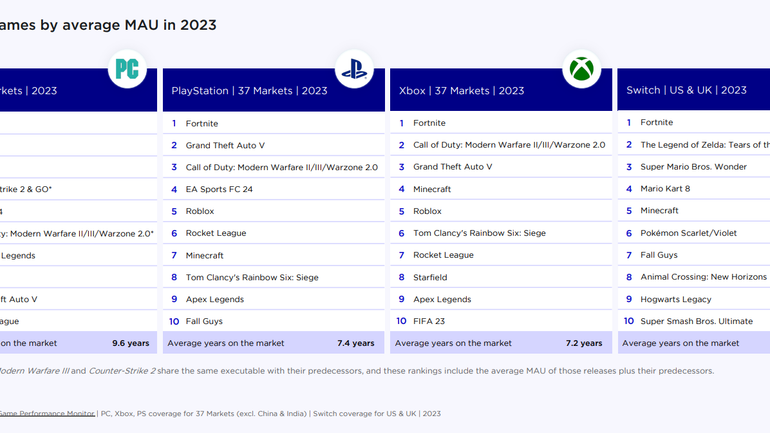Screen dimensions: 770x433
Task: Open the Game Performance Monitor link
Action: [47, 413]
